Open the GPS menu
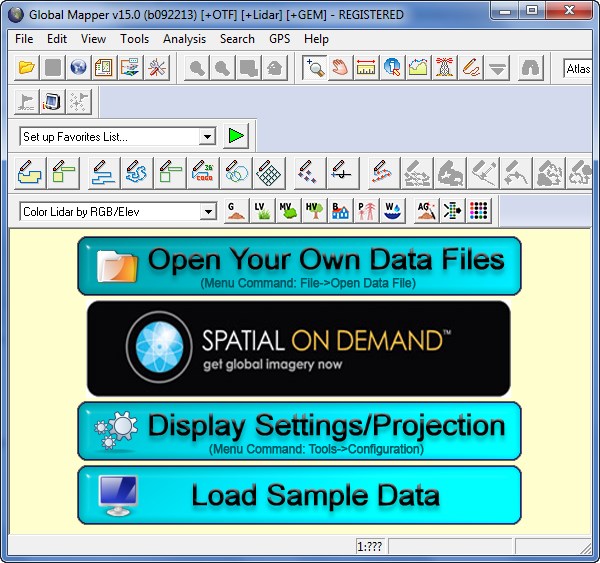 pos(279,39)
